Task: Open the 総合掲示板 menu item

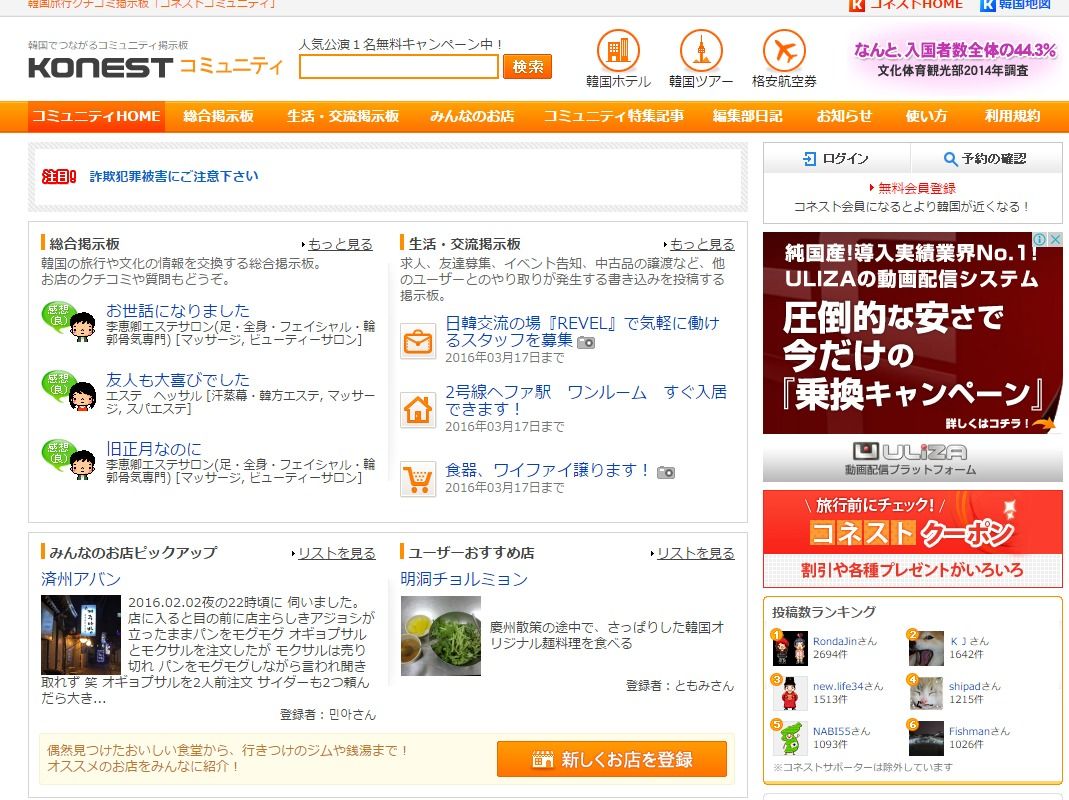Action: (x=218, y=116)
